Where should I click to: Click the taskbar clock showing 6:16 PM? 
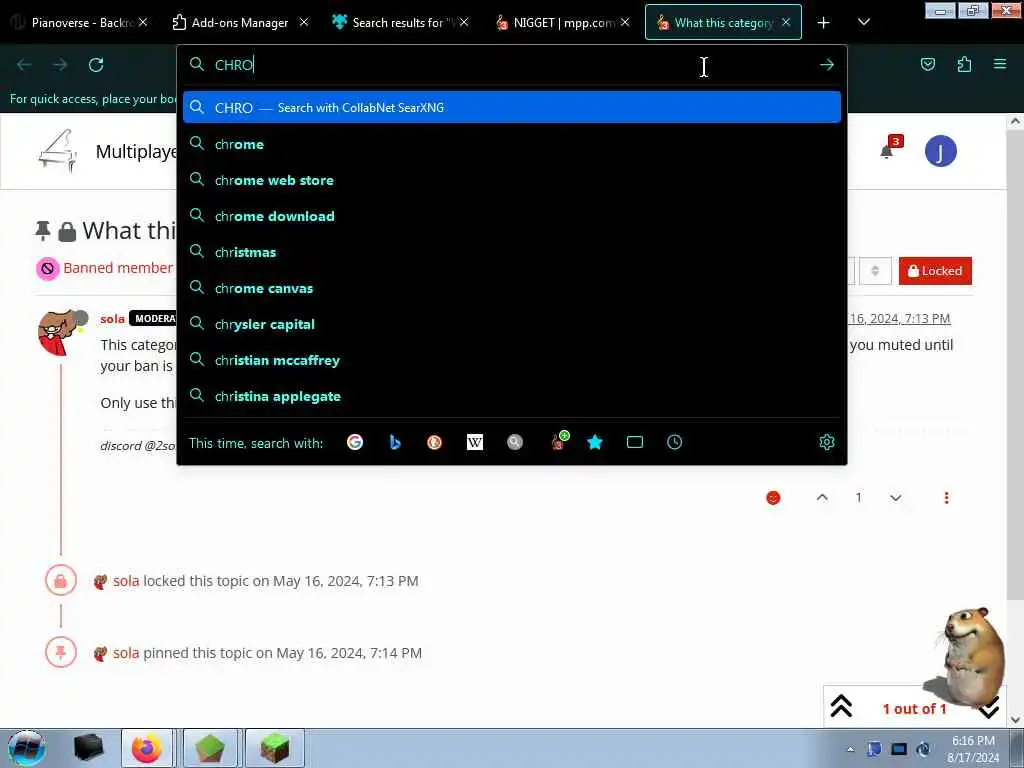pos(972,748)
